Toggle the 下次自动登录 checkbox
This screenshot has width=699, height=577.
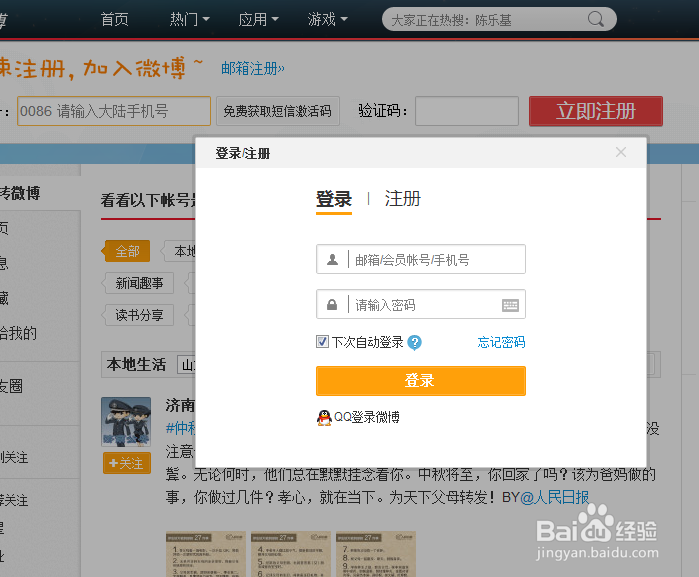[x=322, y=342]
